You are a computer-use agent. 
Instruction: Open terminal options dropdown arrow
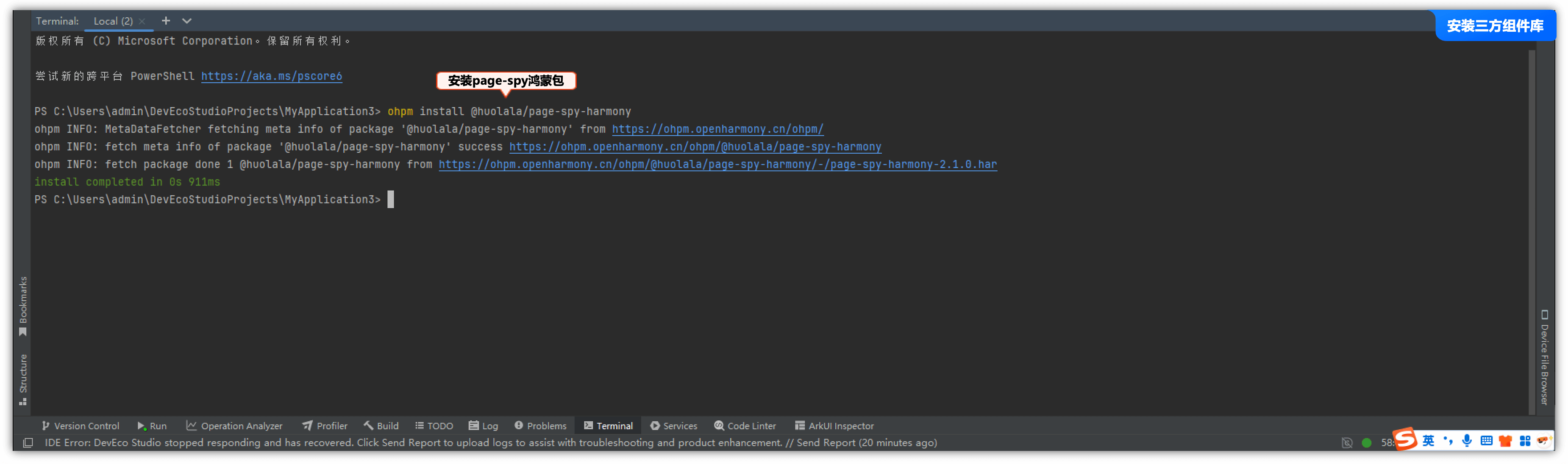(187, 21)
